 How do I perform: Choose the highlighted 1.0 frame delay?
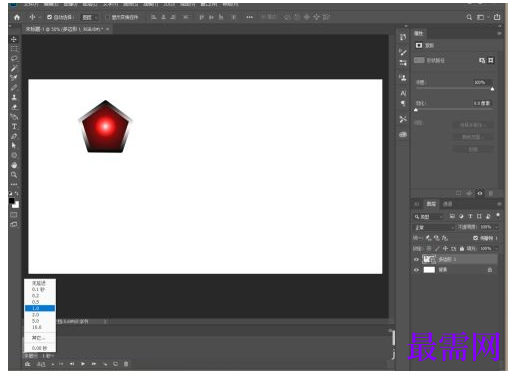click(x=40, y=308)
